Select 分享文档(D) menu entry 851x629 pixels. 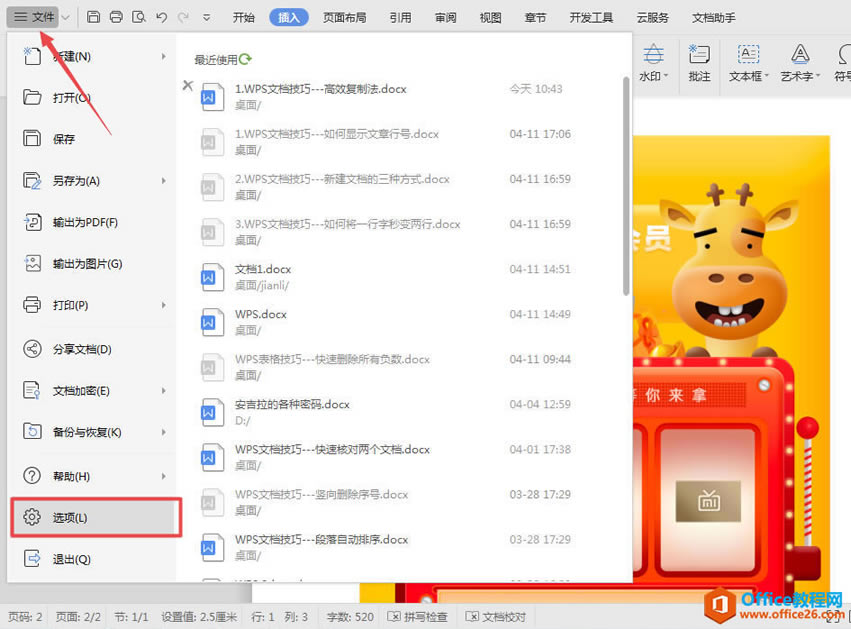[93, 349]
